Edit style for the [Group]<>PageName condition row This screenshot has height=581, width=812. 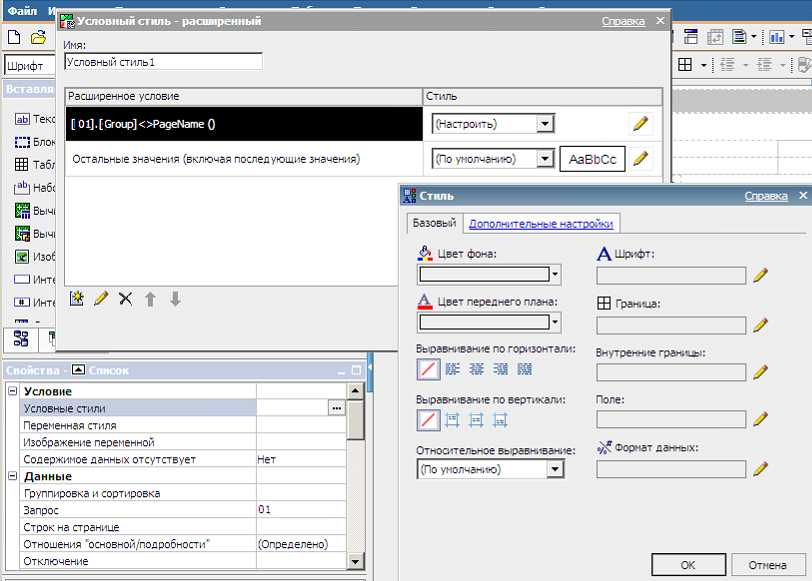(x=640, y=124)
